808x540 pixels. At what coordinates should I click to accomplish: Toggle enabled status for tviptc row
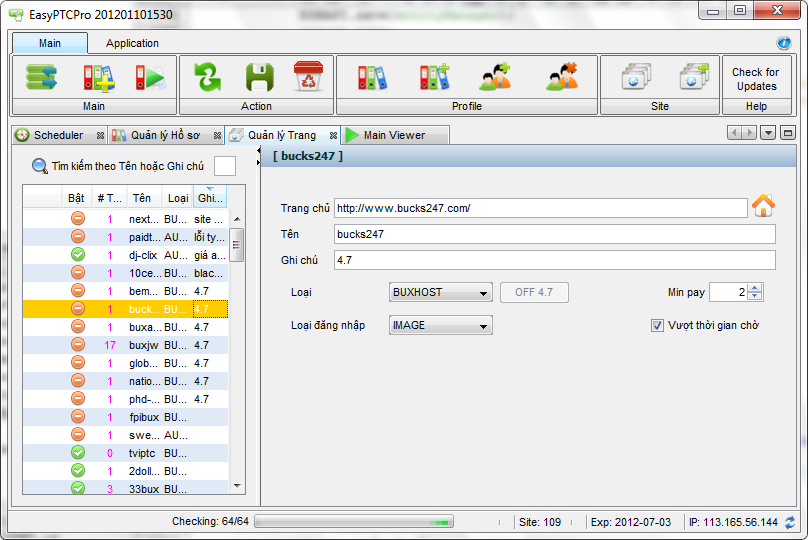coord(78,453)
